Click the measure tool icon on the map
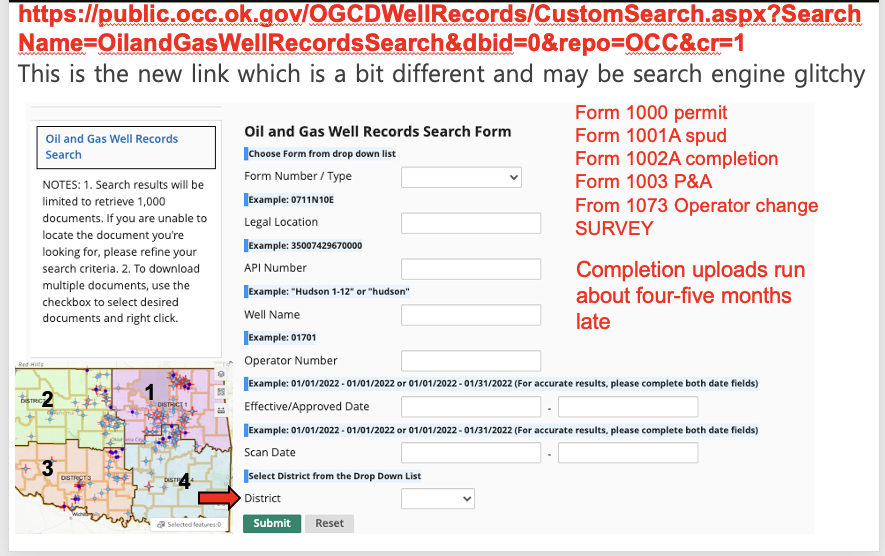The height and width of the screenshot is (556, 885). click(x=221, y=410)
